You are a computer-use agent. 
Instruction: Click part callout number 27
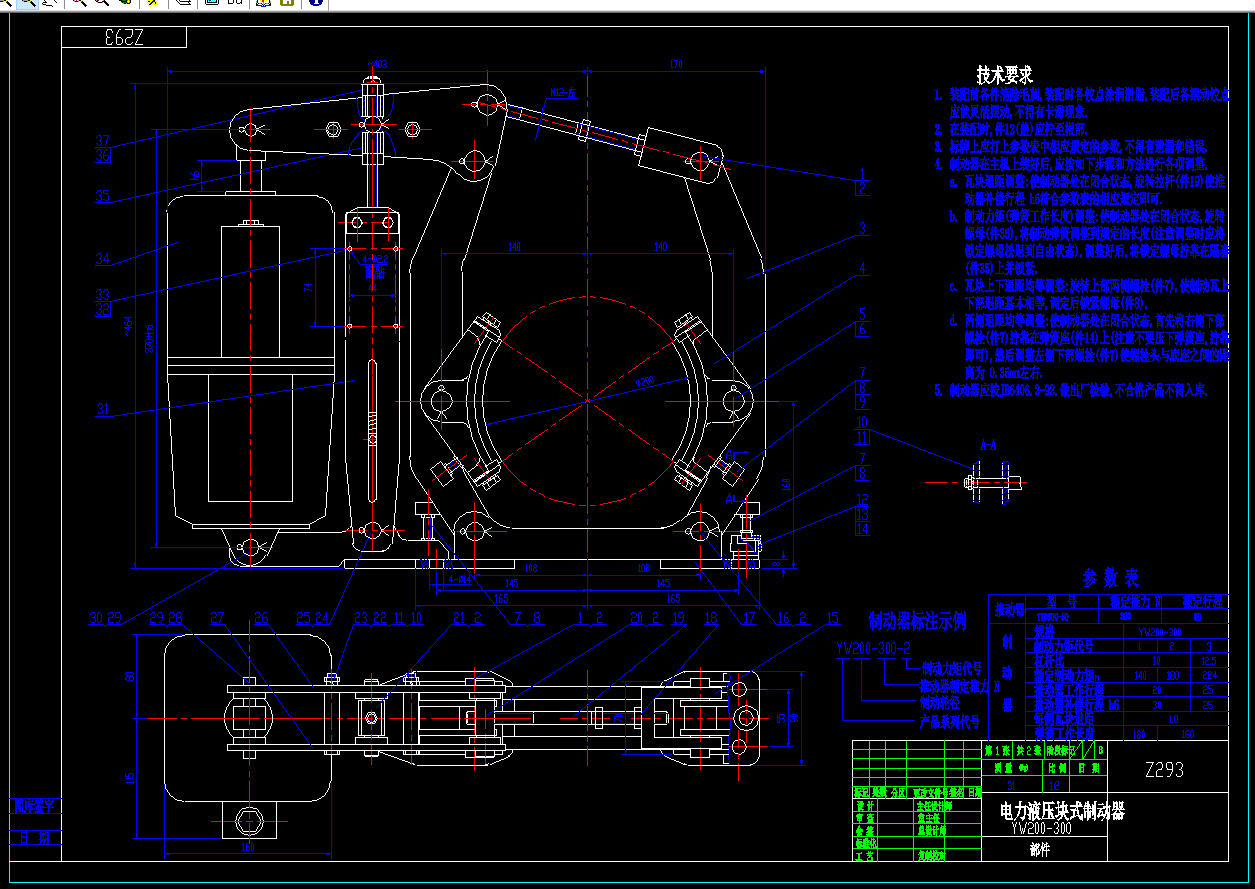[217, 618]
